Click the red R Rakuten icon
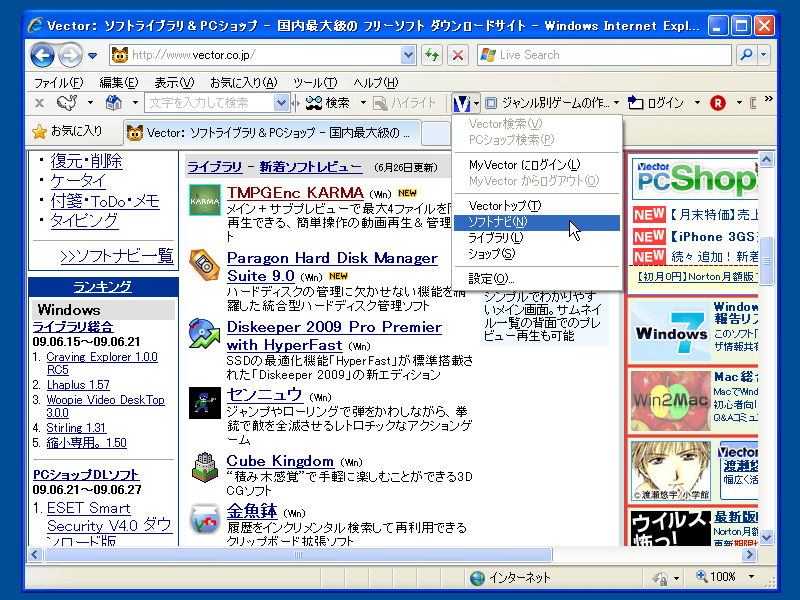800x600 pixels. [x=718, y=103]
